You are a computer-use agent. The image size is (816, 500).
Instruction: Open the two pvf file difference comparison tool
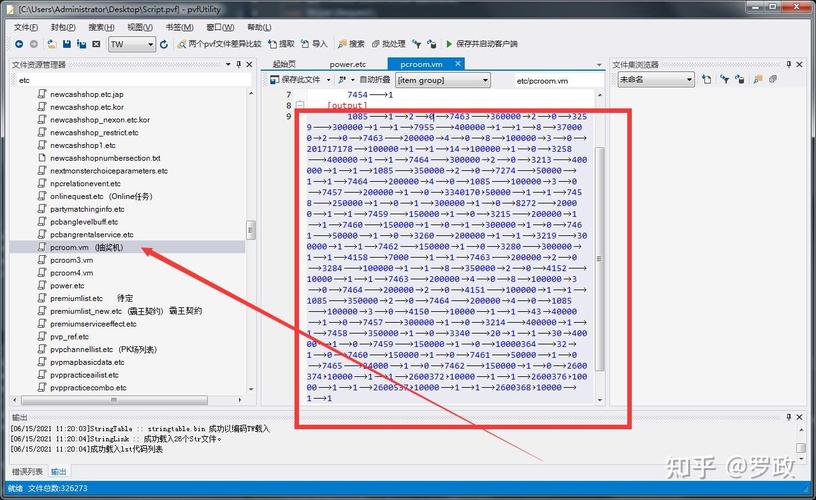[219, 44]
